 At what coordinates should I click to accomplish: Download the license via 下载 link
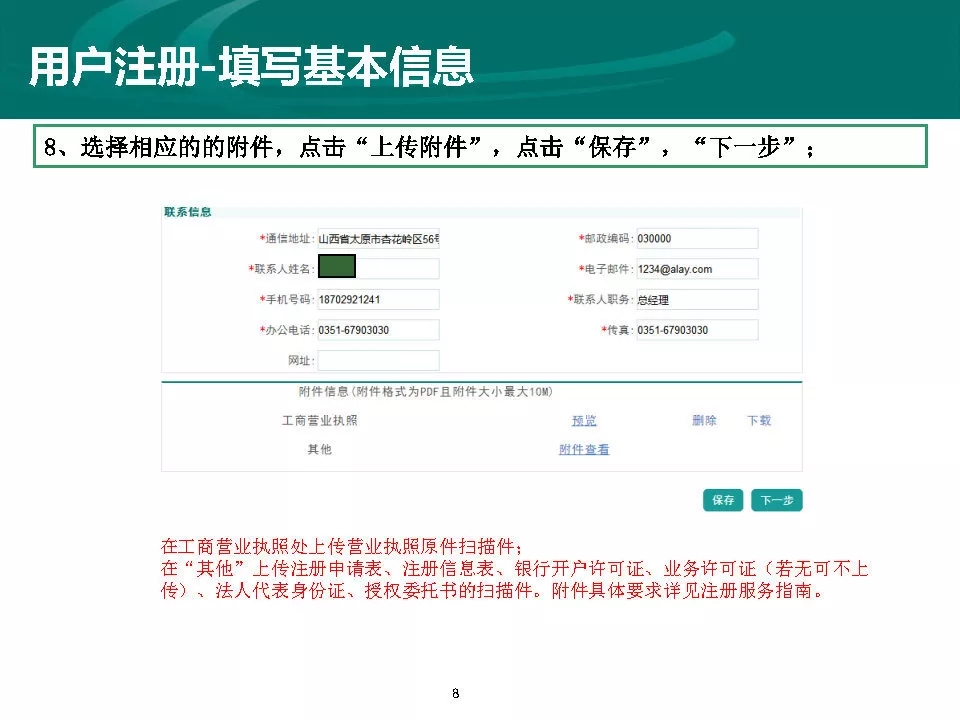(759, 421)
